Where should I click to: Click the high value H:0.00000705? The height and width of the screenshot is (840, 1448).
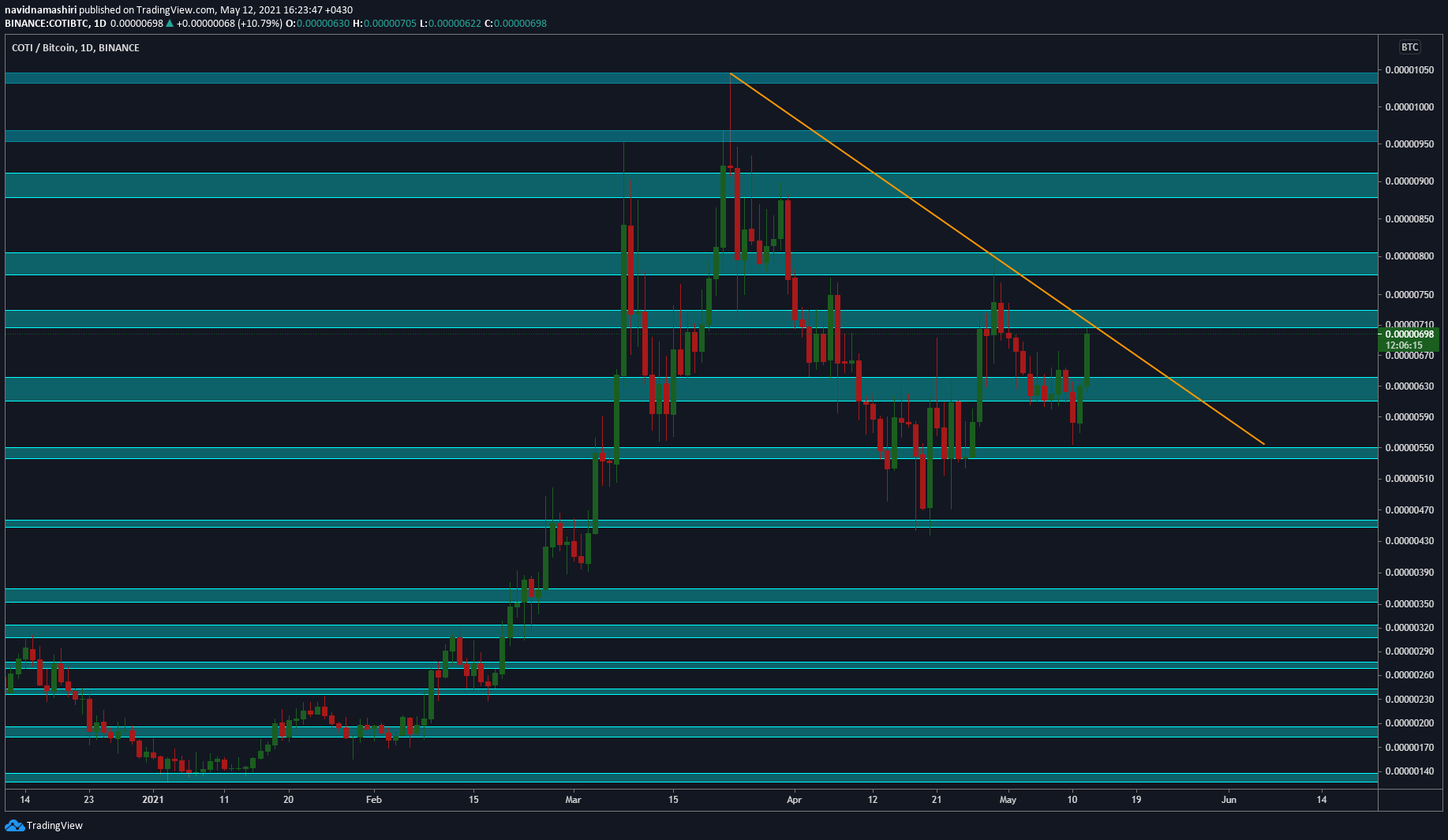tap(384, 23)
